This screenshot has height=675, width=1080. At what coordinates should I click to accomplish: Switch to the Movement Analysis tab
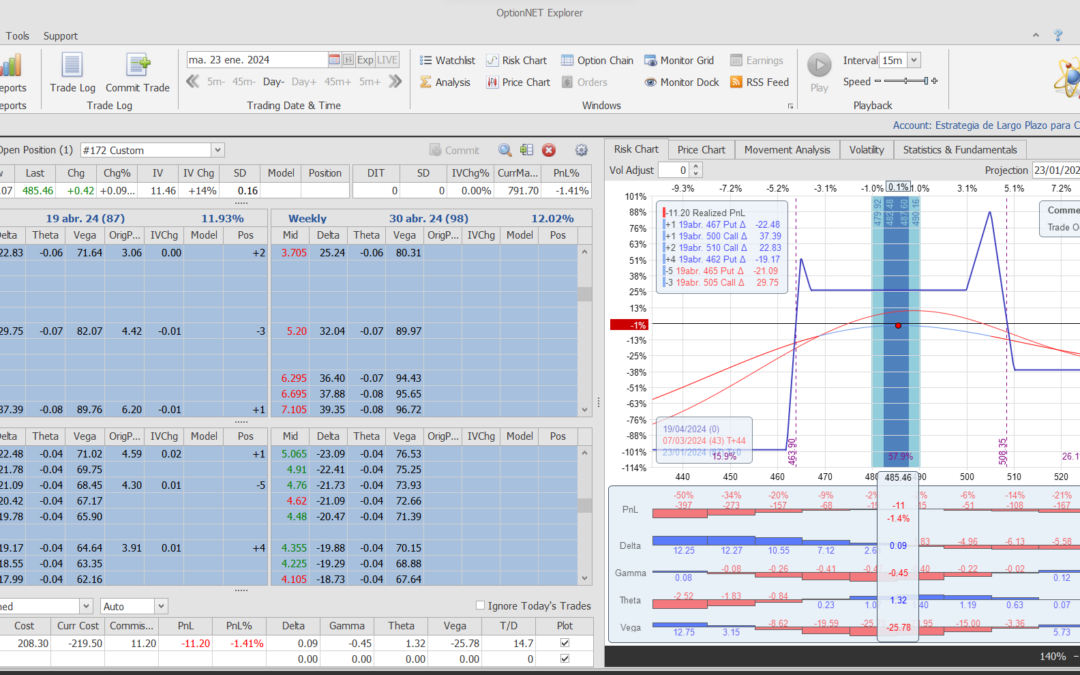(787, 150)
